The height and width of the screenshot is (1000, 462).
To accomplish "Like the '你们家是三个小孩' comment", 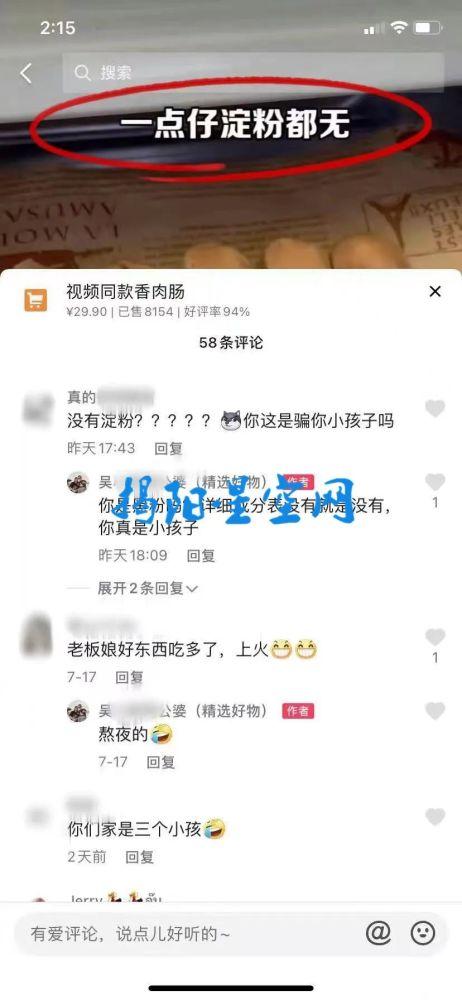I will (x=435, y=817).
